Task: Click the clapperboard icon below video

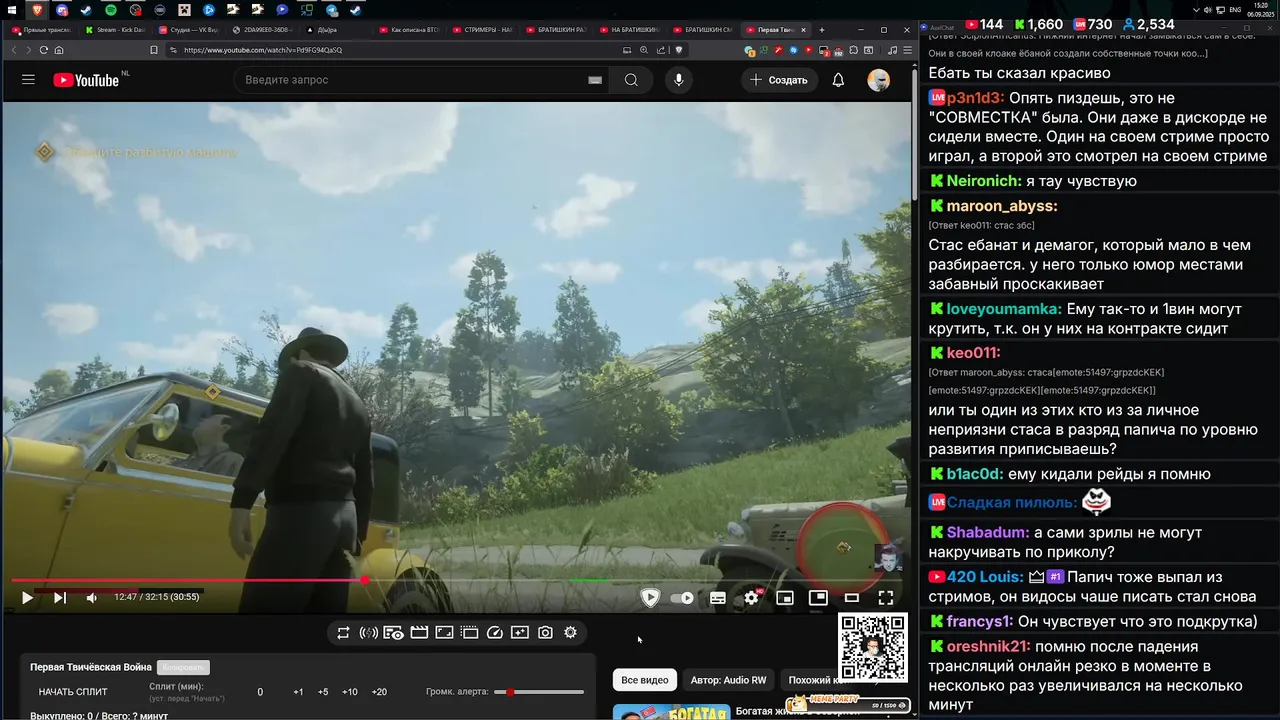Action: (x=419, y=633)
